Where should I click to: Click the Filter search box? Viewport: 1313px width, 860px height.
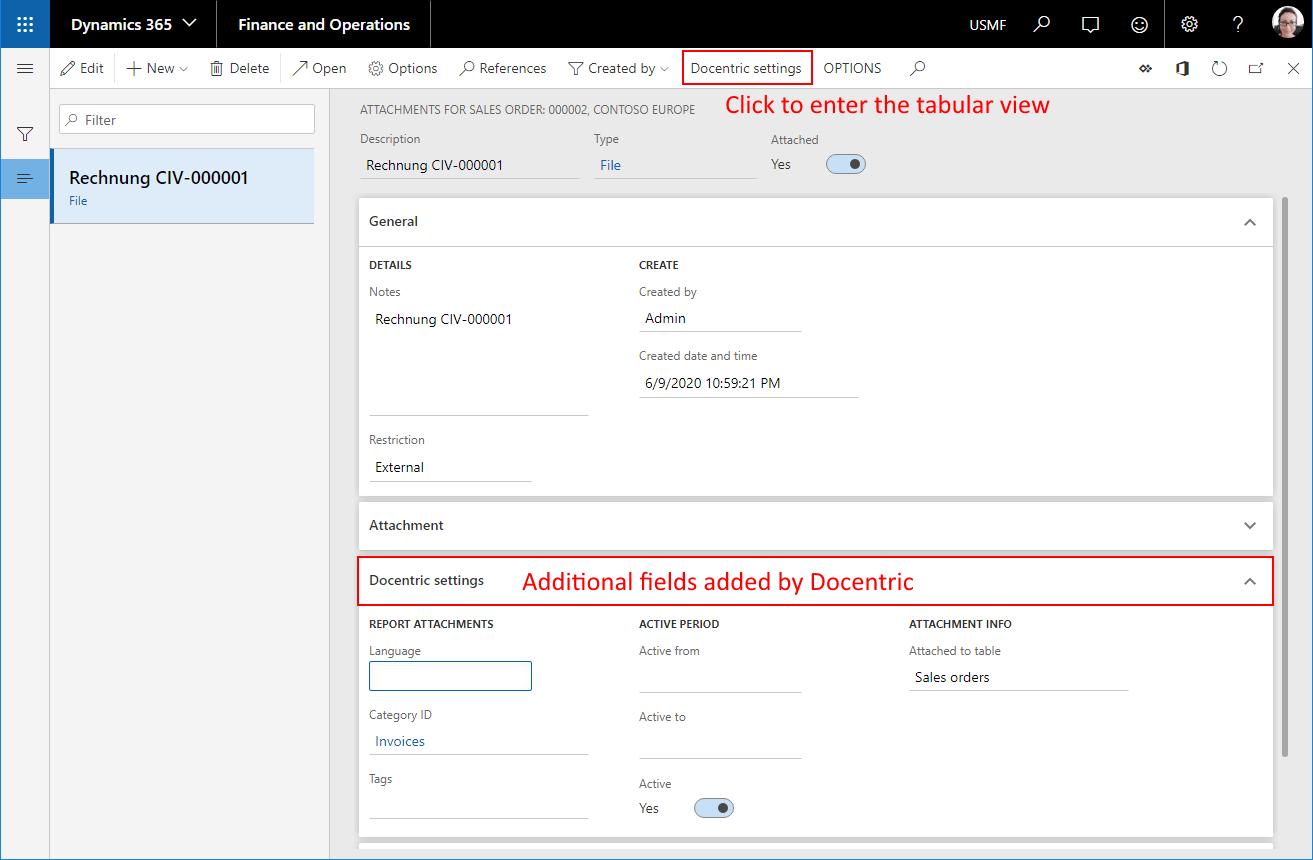187,119
